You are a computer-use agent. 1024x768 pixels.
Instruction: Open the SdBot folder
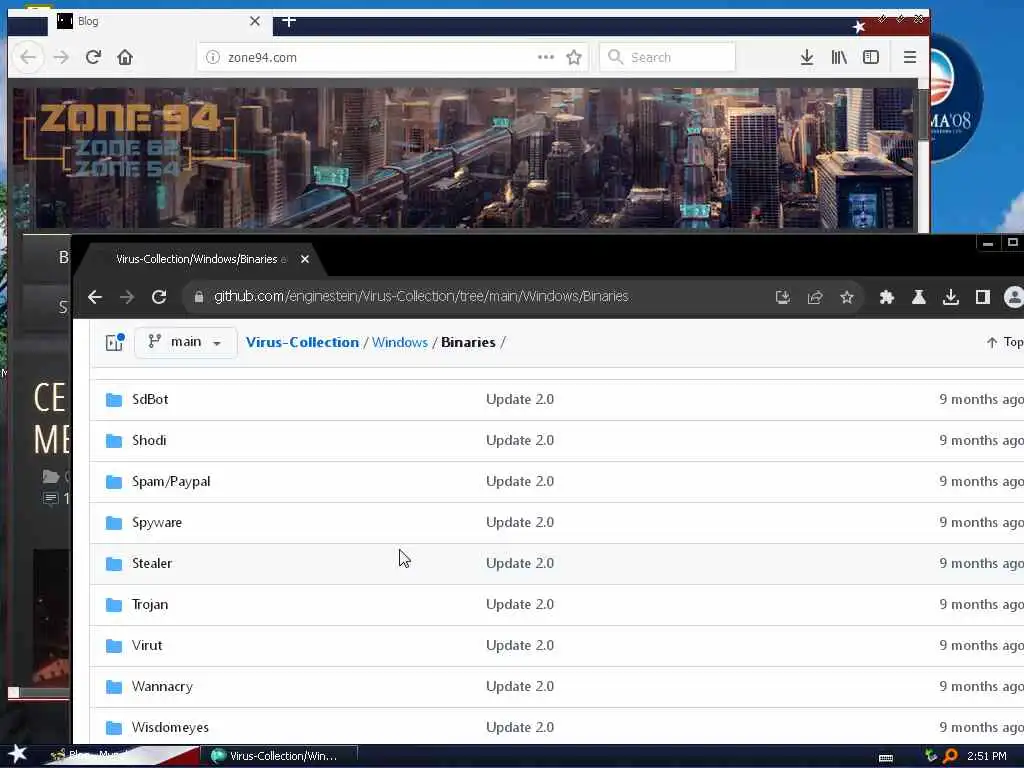[x=150, y=399]
